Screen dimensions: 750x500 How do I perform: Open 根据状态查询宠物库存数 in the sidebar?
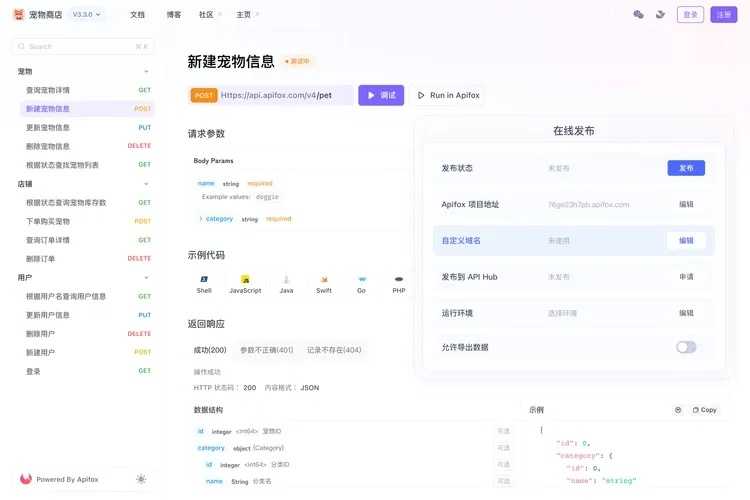pos(88,202)
